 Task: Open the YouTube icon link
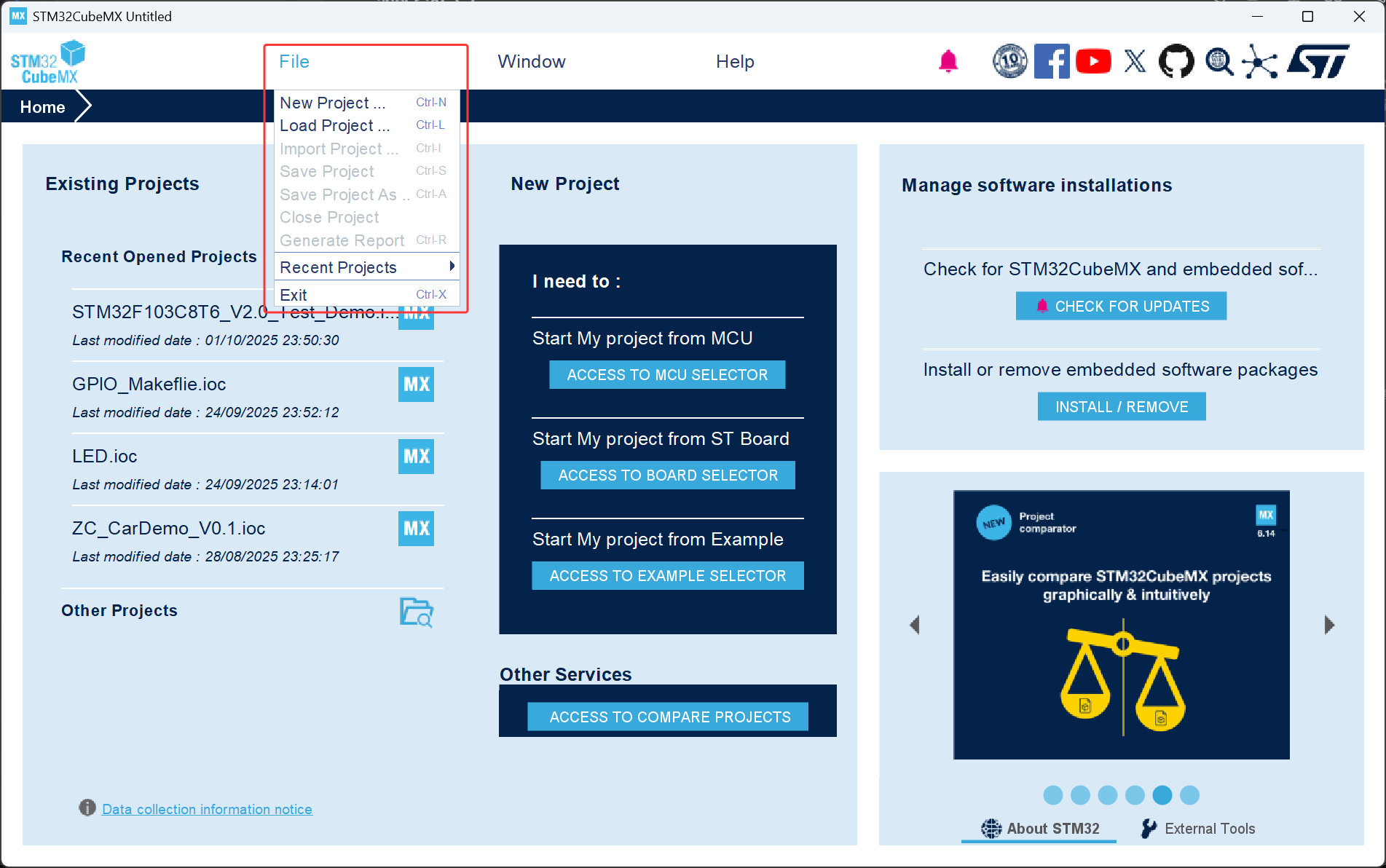tap(1093, 61)
